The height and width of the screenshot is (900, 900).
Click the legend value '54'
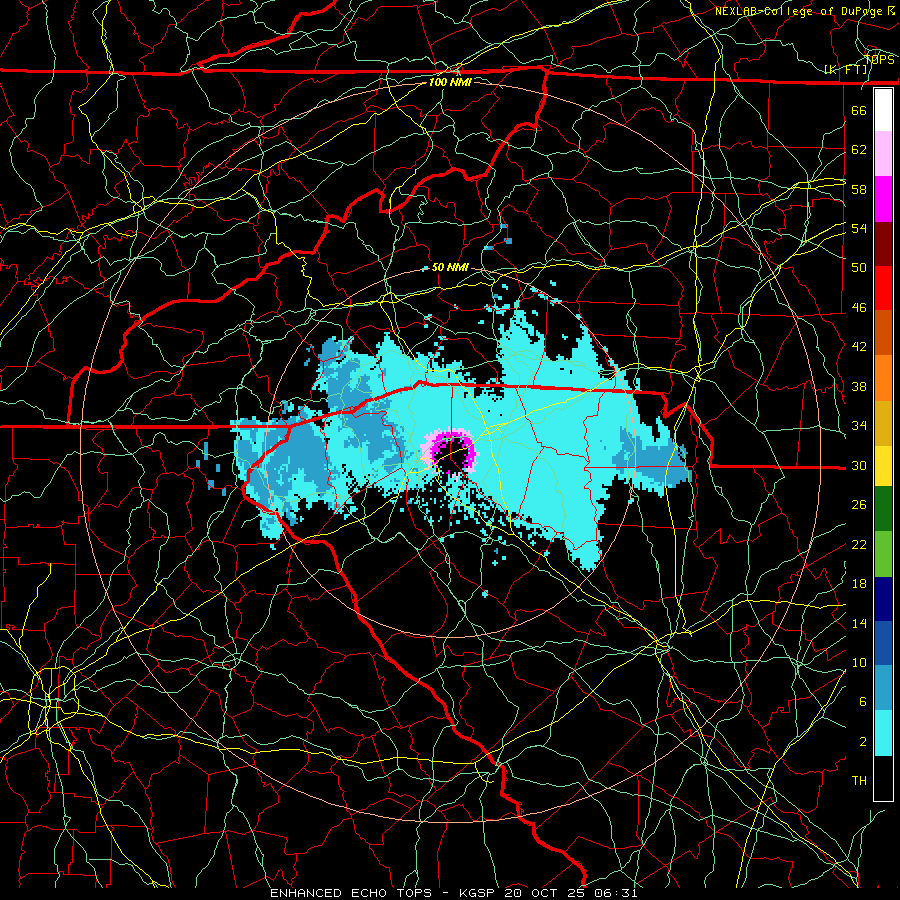(x=859, y=228)
